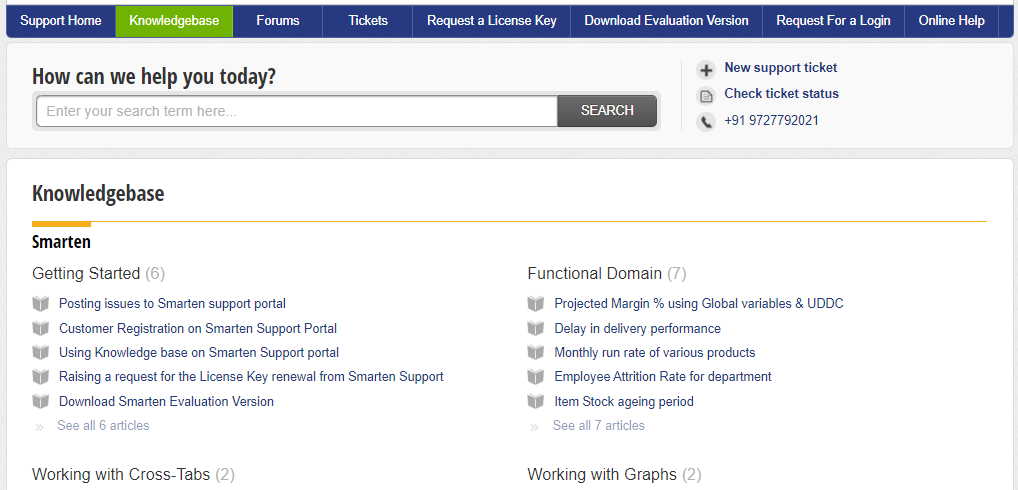Click book icon beside Item Stock ageing period
The width and height of the screenshot is (1018, 490).
[x=536, y=402]
